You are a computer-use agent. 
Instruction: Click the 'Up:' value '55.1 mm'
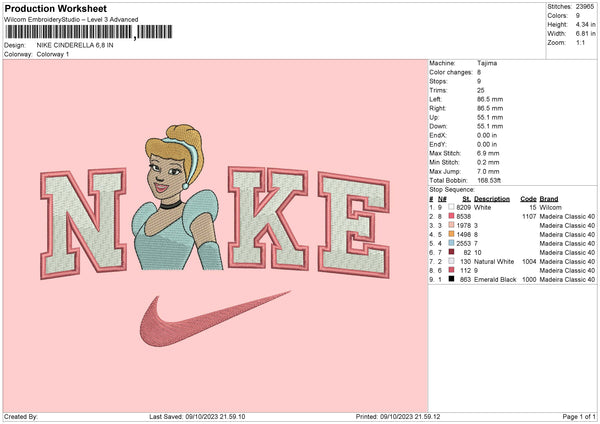(490, 117)
